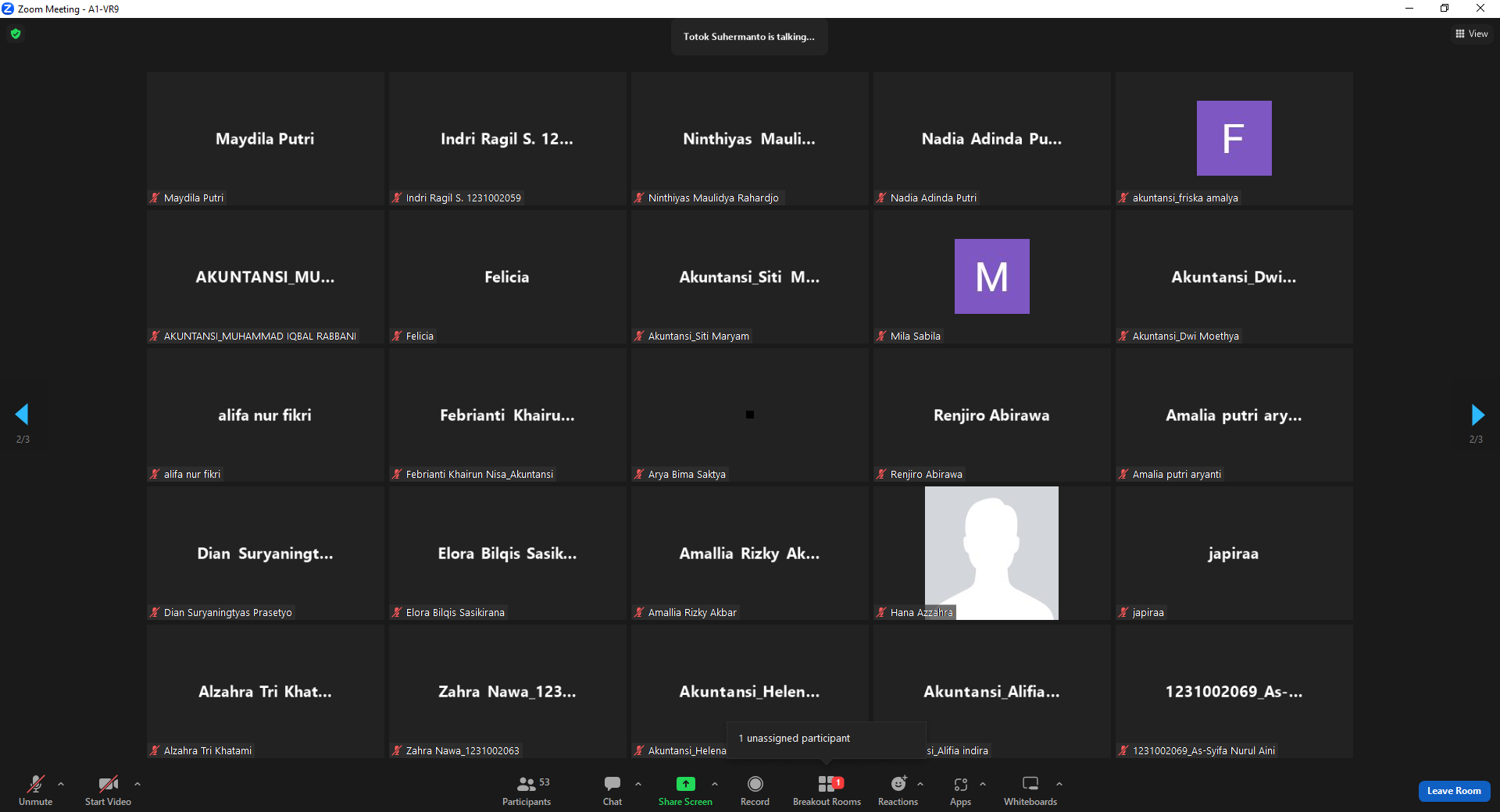Open the Chat panel
This screenshot has height=812, width=1500.
click(x=612, y=790)
